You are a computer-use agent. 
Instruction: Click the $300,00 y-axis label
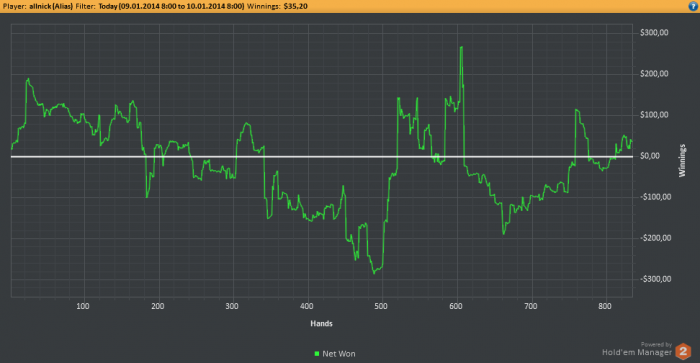pos(654,33)
